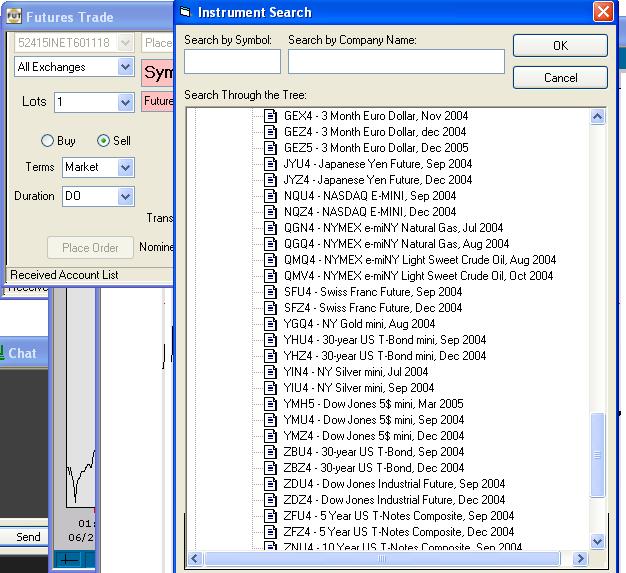Click icon beside ZBU4 30-year US T-Bond
Screen dimensions: 626x573
pyautogui.click(x=270, y=452)
